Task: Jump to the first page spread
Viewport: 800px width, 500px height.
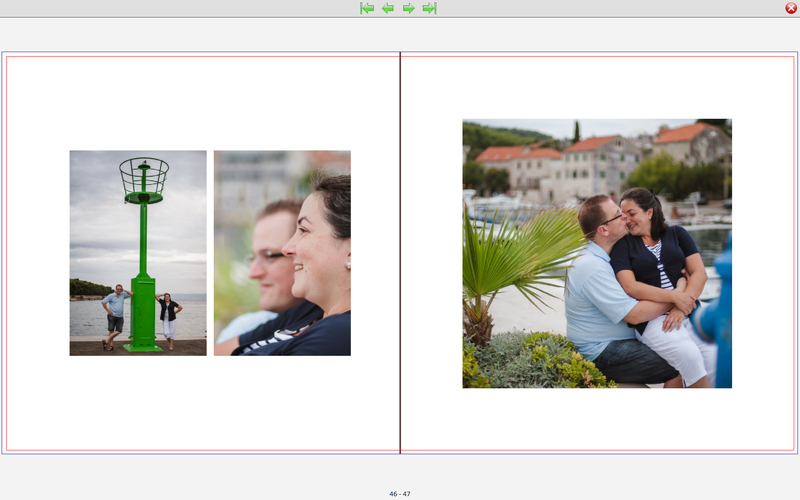Action: point(367,8)
